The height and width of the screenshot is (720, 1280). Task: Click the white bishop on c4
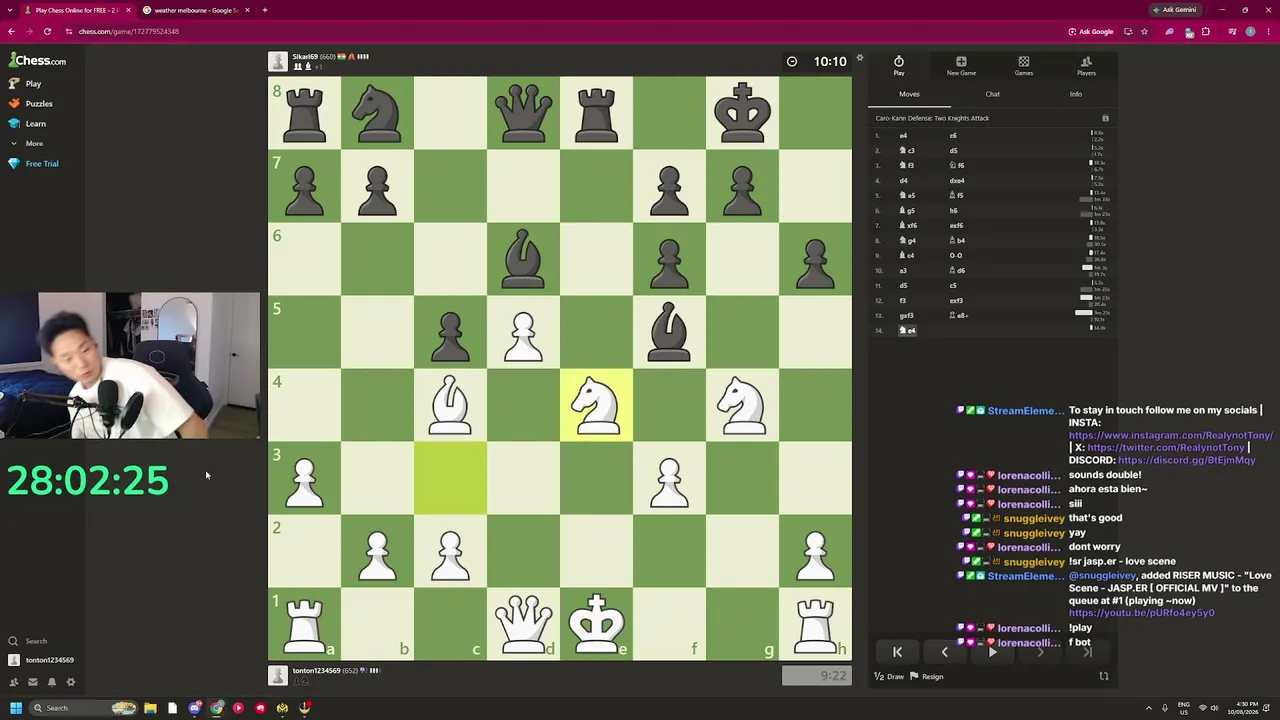click(450, 405)
